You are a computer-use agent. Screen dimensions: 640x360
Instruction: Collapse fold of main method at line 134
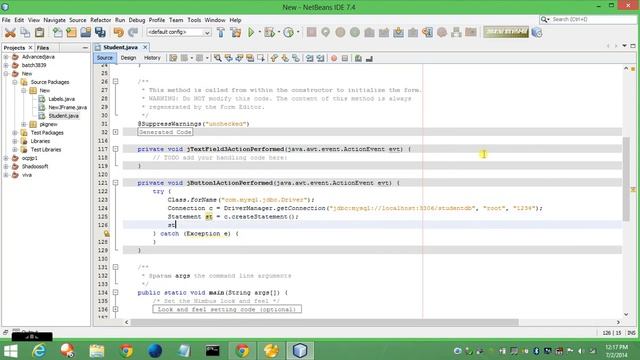tap(116, 293)
